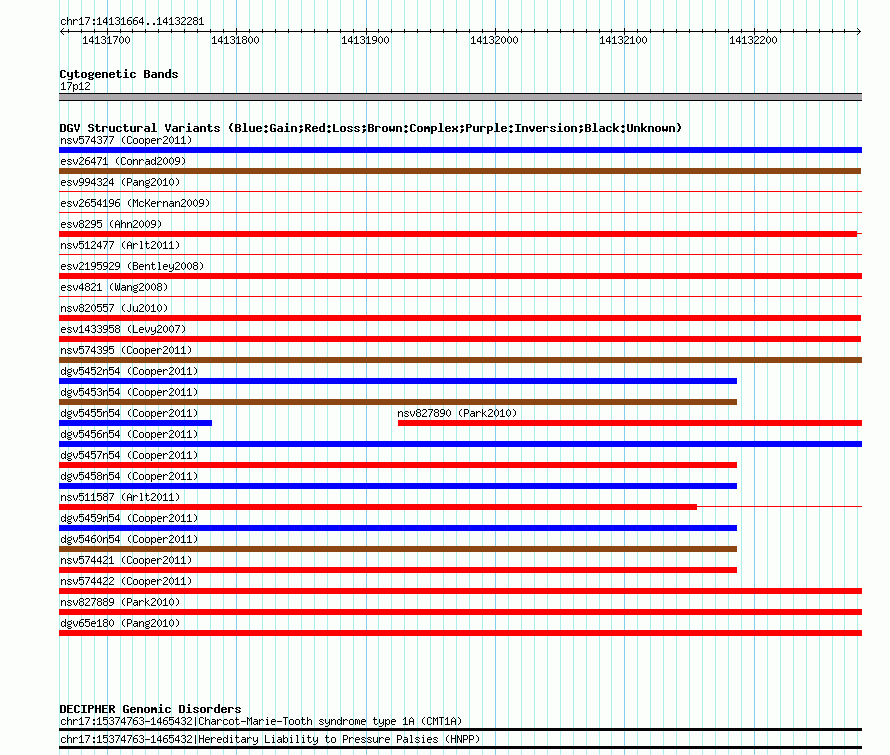Image resolution: width=890 pixels, height=755 pixels.
Task: Click the left arrowhead of the ruler
Action: [62, 31]
